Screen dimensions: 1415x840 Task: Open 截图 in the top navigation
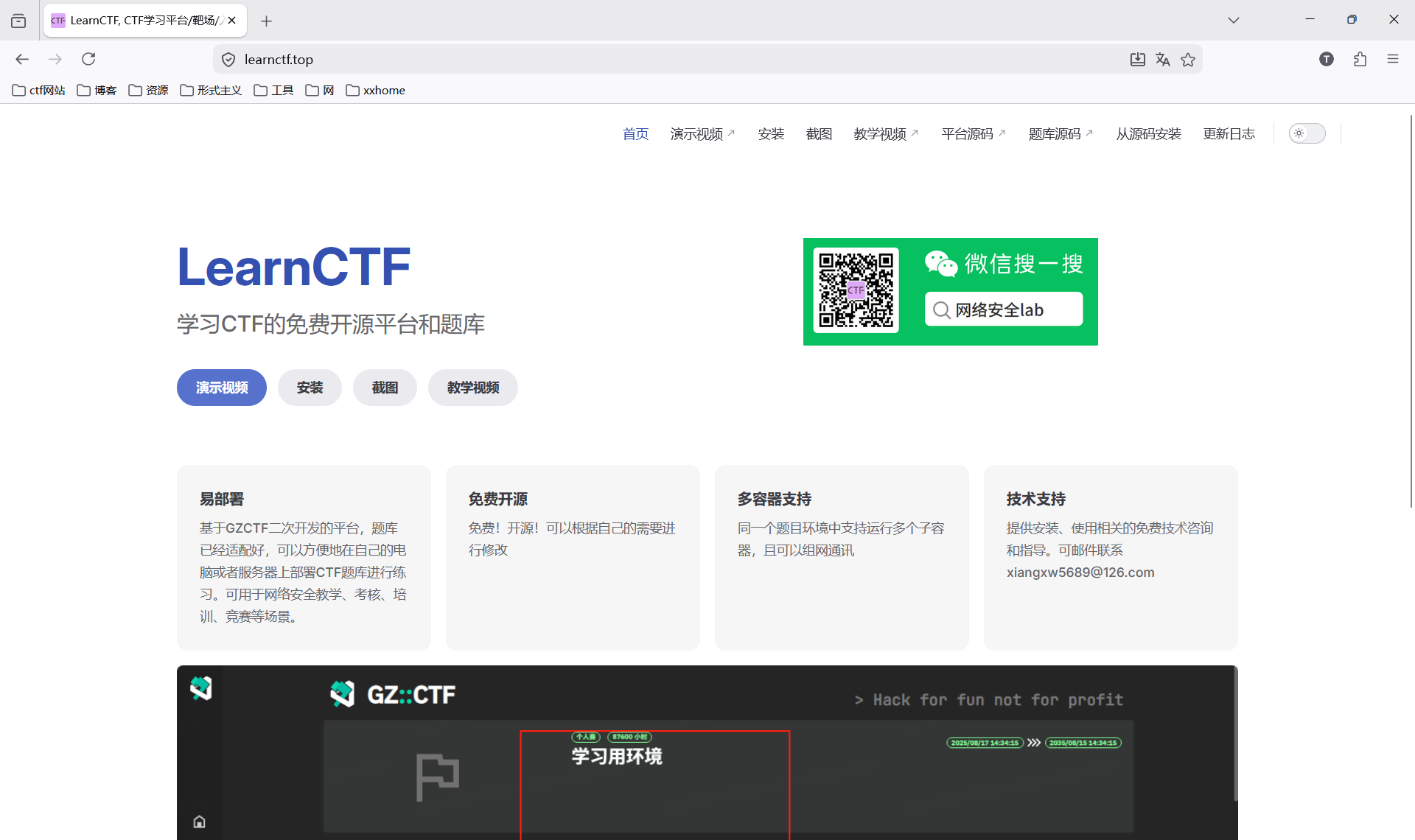819,133
